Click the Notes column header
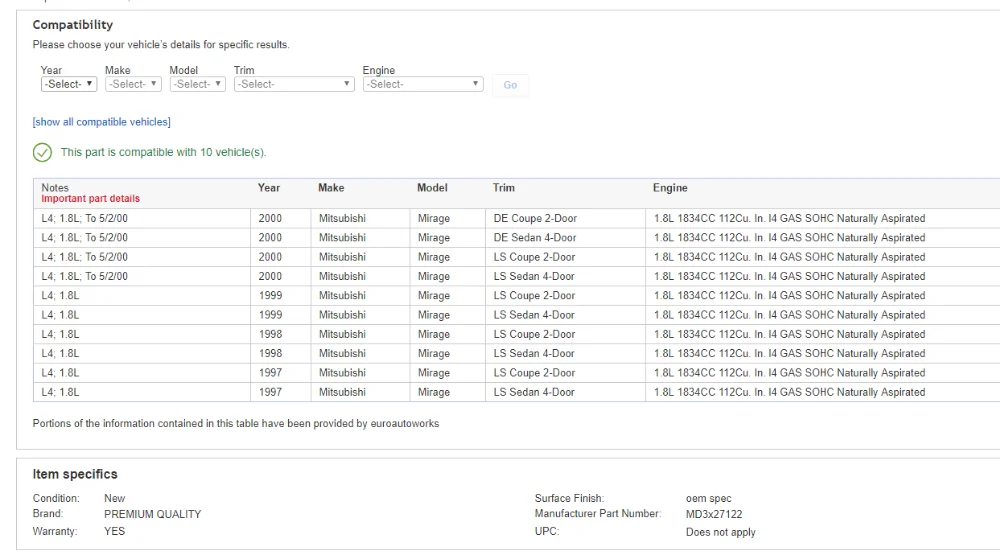This screenshot has width=1000, height=555. (55, 188)
